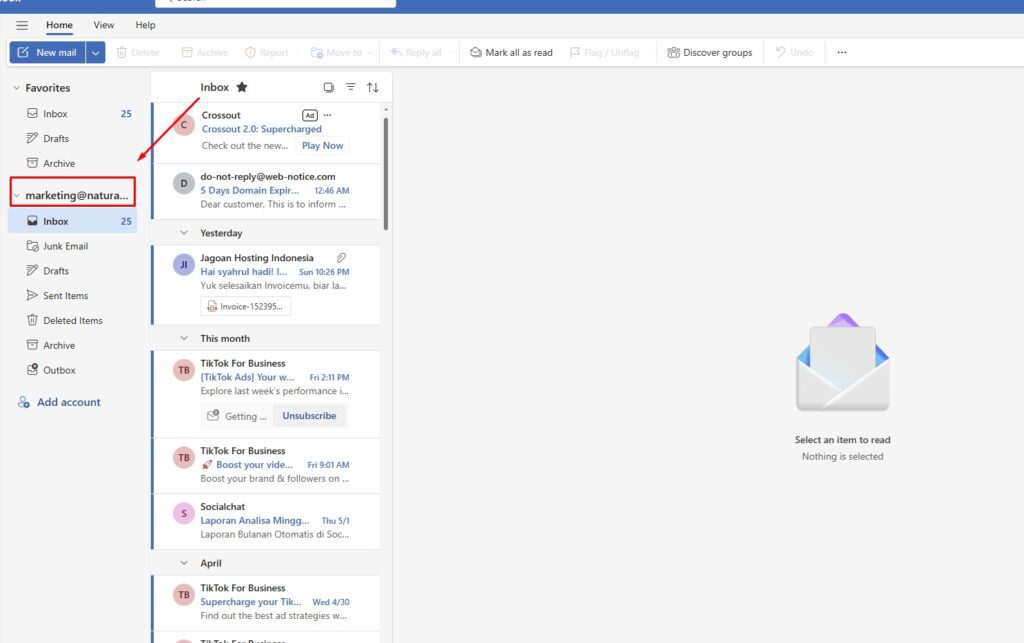Click the JI avatar of Jagoan Hosting
This screenshot has height=643, width=1024.
(184, 264)
